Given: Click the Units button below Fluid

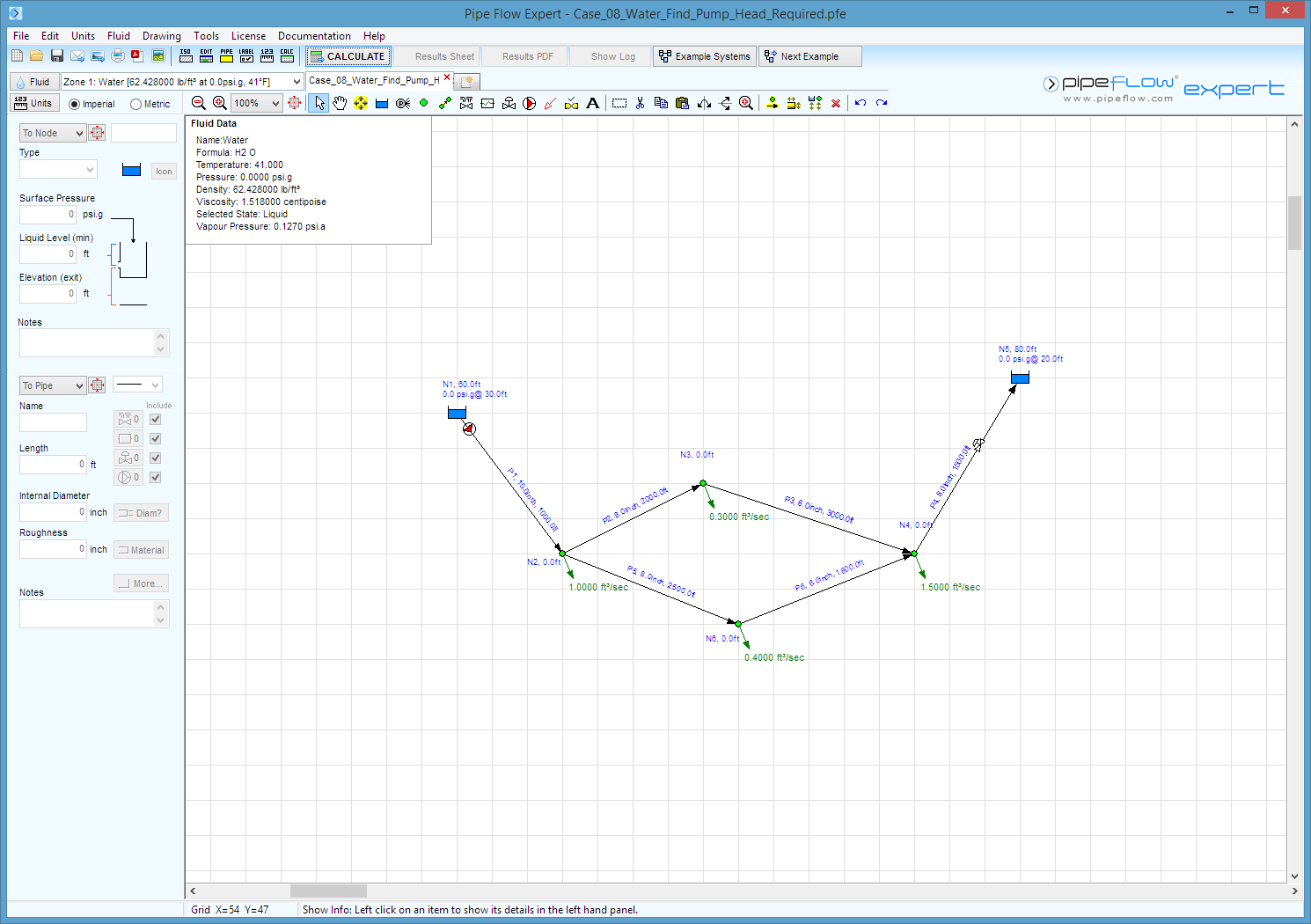Looking at the screenshot, I should coord(33,103).
